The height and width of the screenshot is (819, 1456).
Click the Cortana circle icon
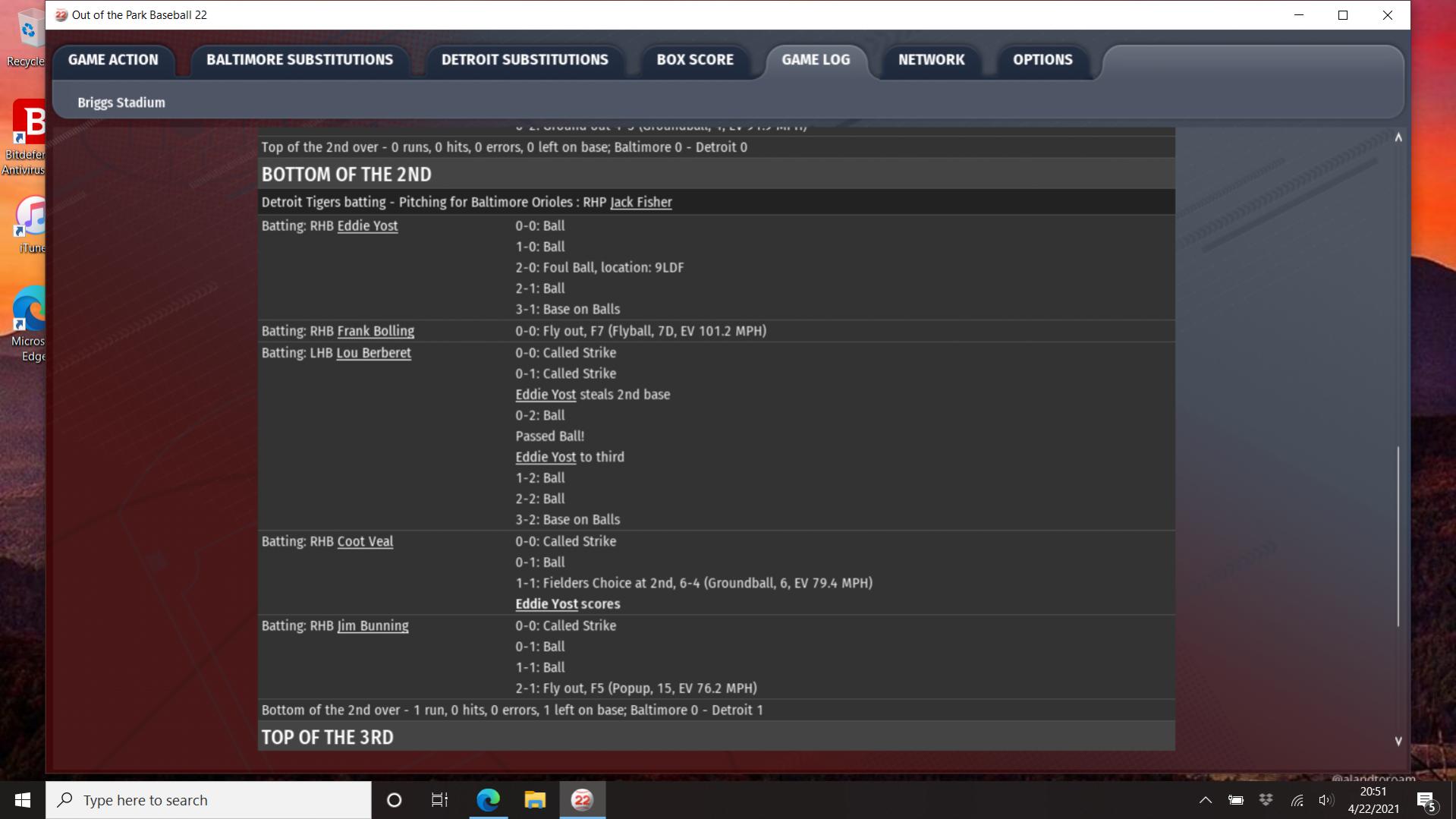394,800
